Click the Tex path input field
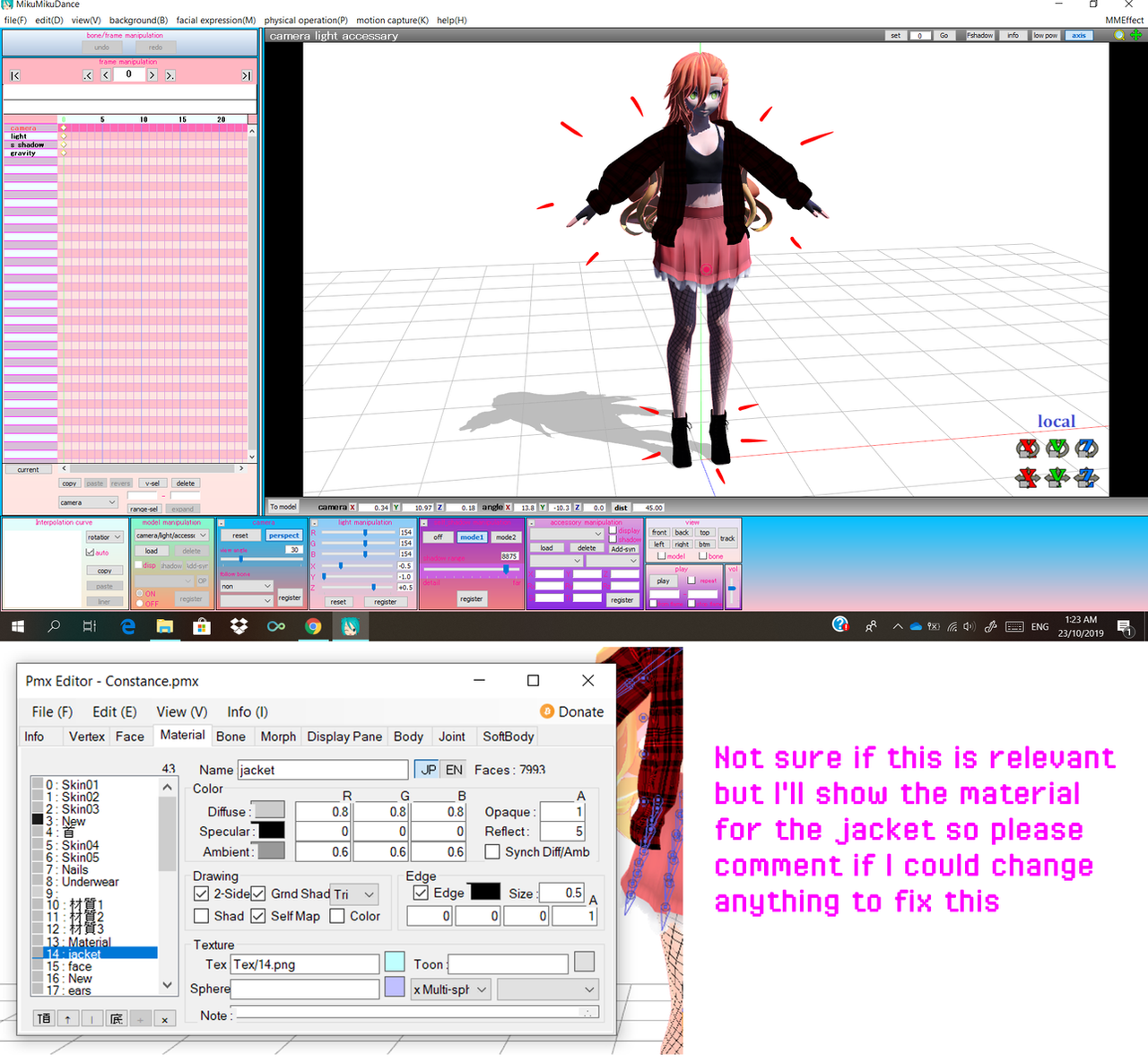Viewport: 1148px width, 1064px height. (x=305, y=964)
